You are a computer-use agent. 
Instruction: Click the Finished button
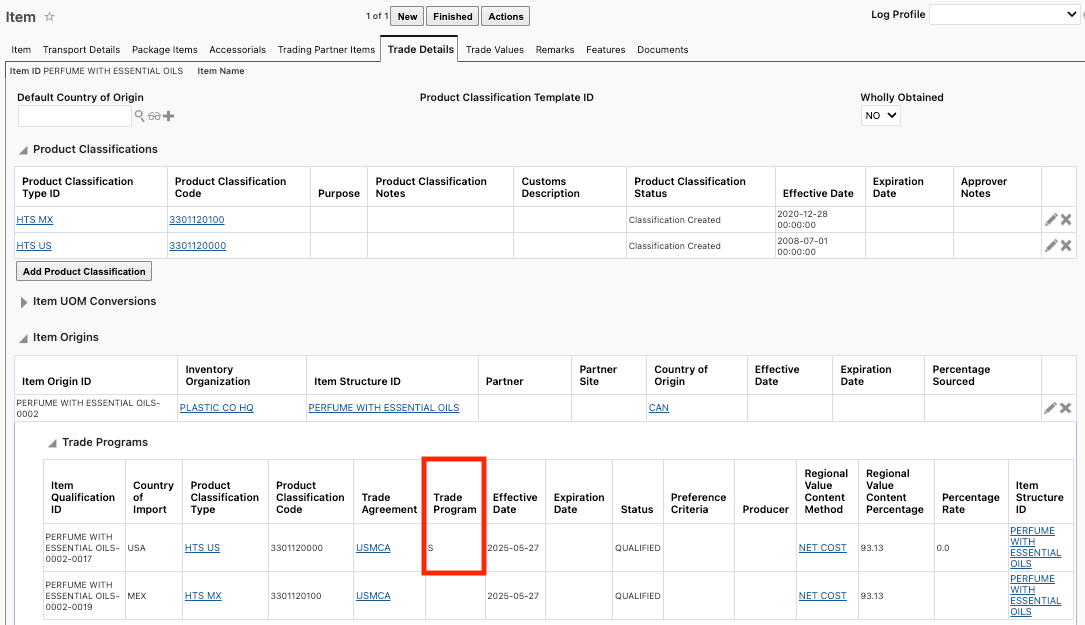pyautogui.click(x=452, y=15)
